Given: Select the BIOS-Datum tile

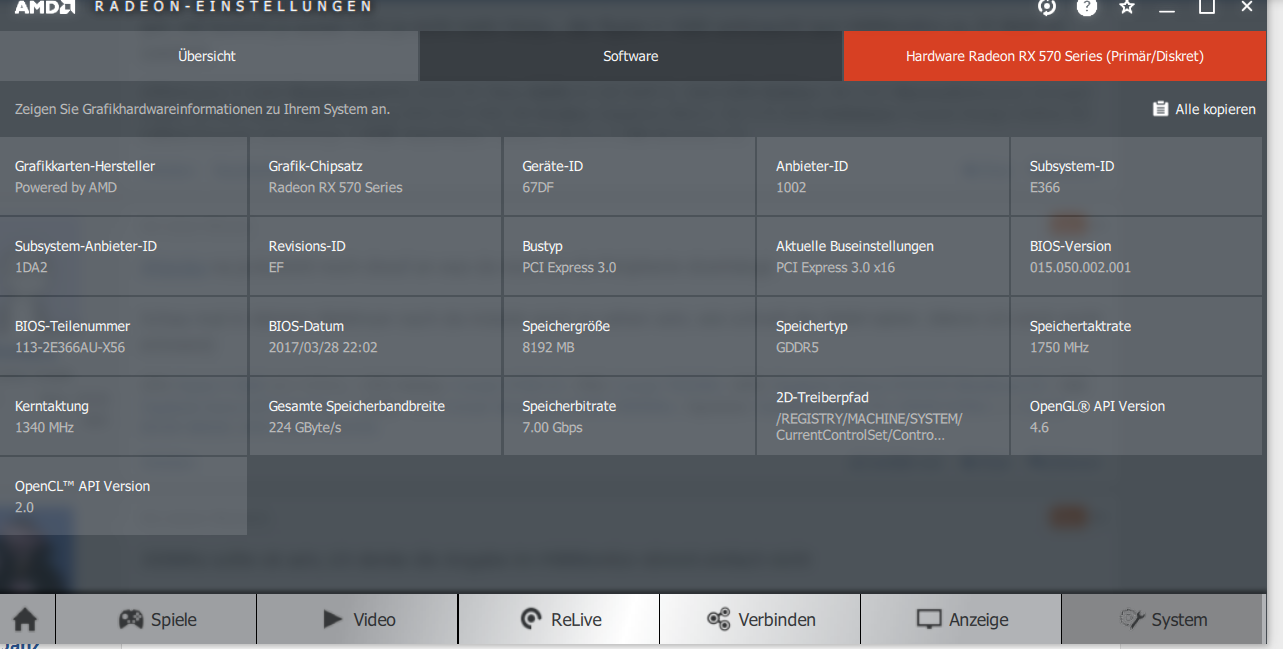Looking at the screenshot, I should pos(375,336).
